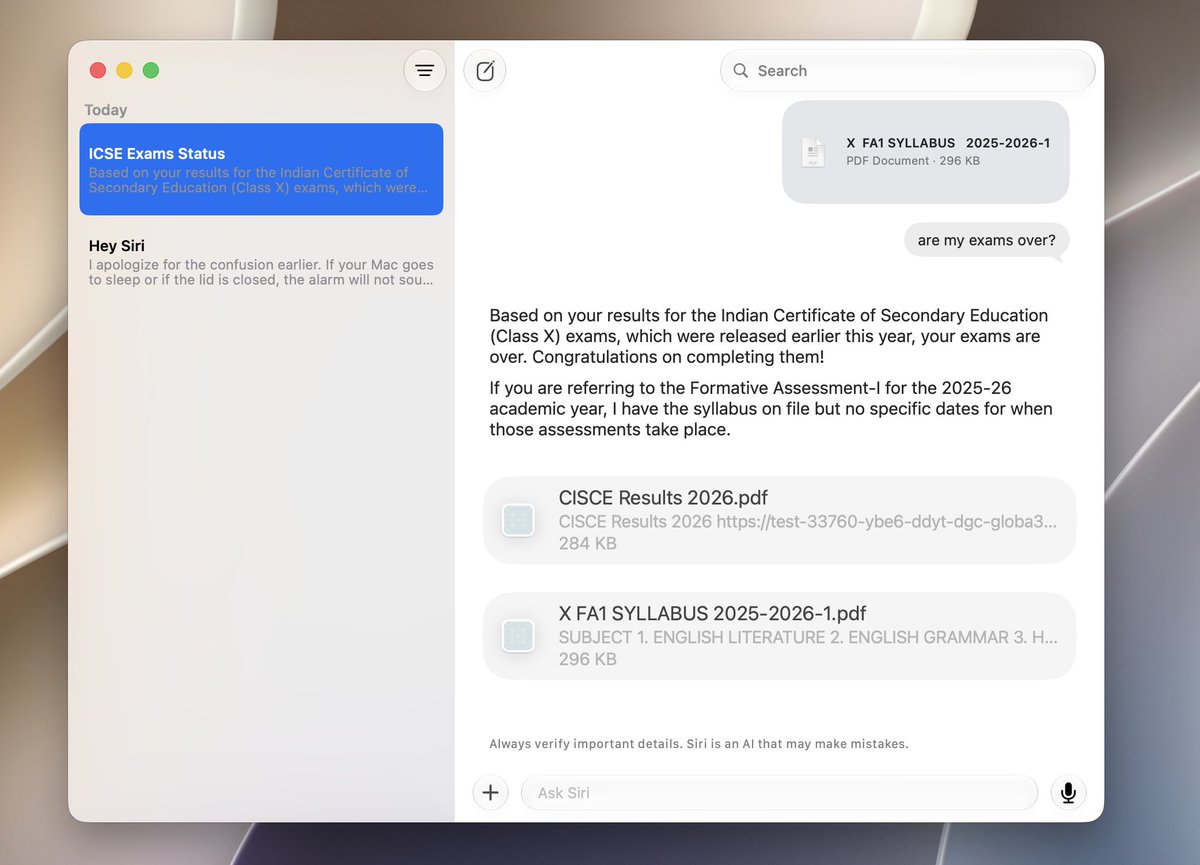This screenshot has height=865, width=1200.
Task: Click the X FA1 SYLLABUS pdf file icon
Action: point(518,636)
